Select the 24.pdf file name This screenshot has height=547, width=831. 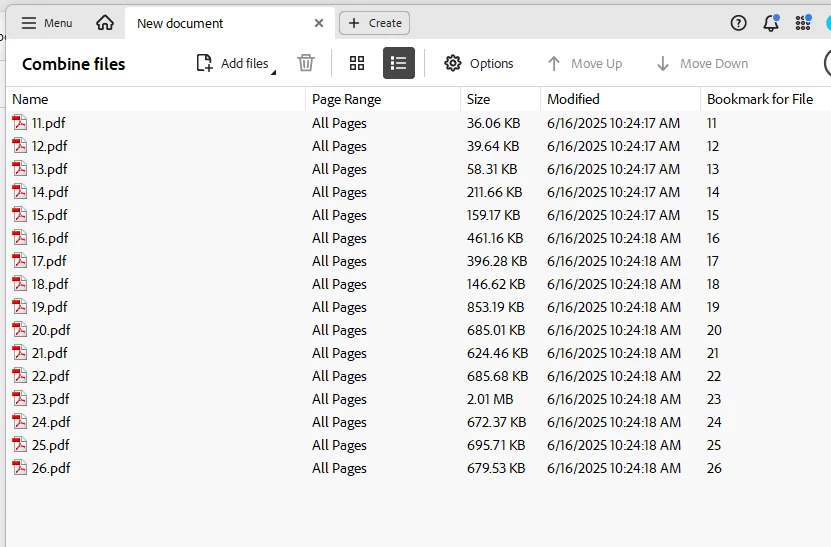(x=51, y=422)
